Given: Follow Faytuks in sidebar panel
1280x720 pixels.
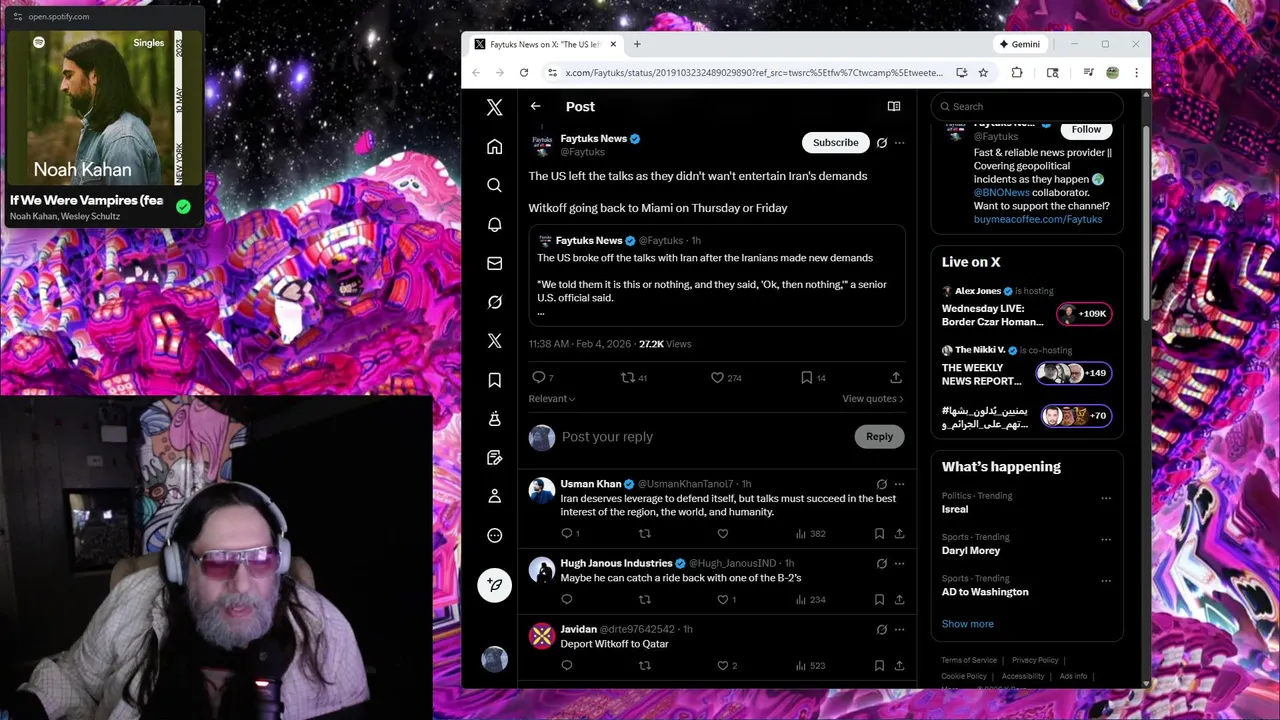Looking at the screenshot, I should [1086, 130].
